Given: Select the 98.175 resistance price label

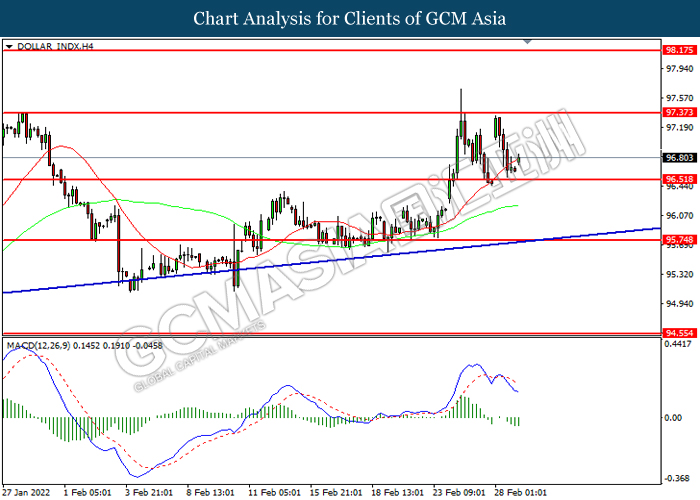Looking at the screenshot, I should pyautogui.click(x=679, y=50).
